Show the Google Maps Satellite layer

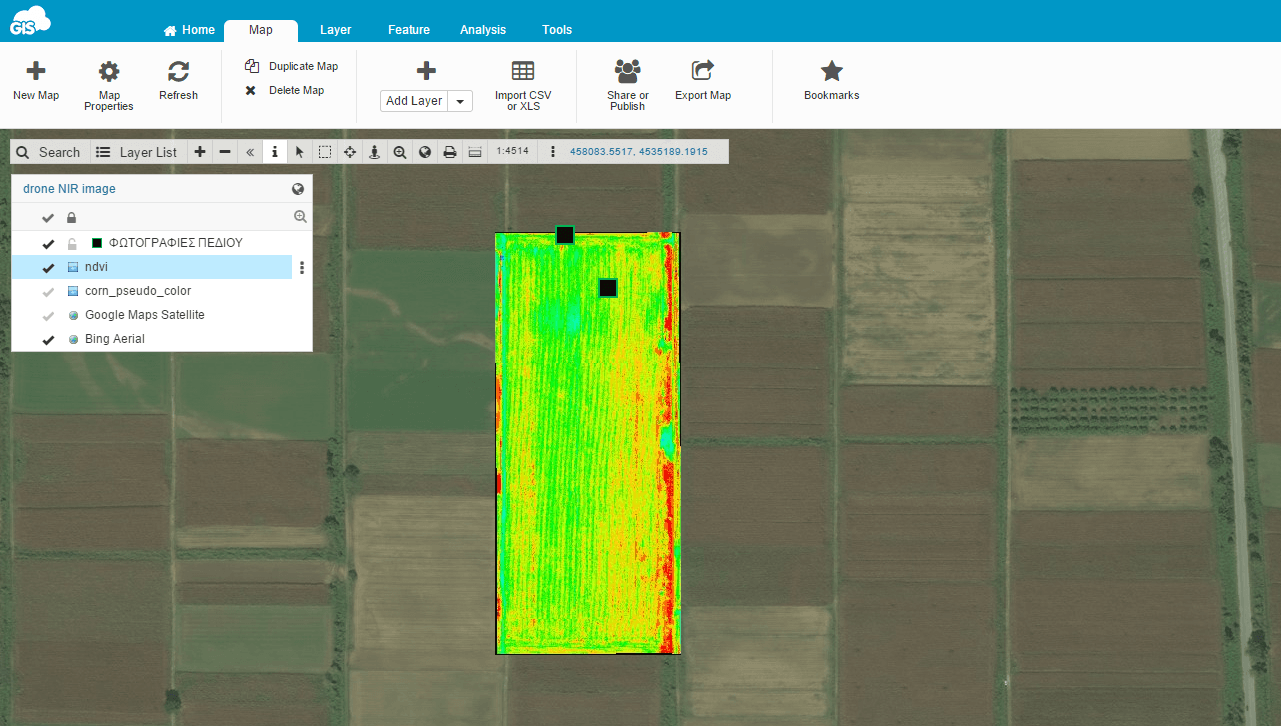point(48,315)
